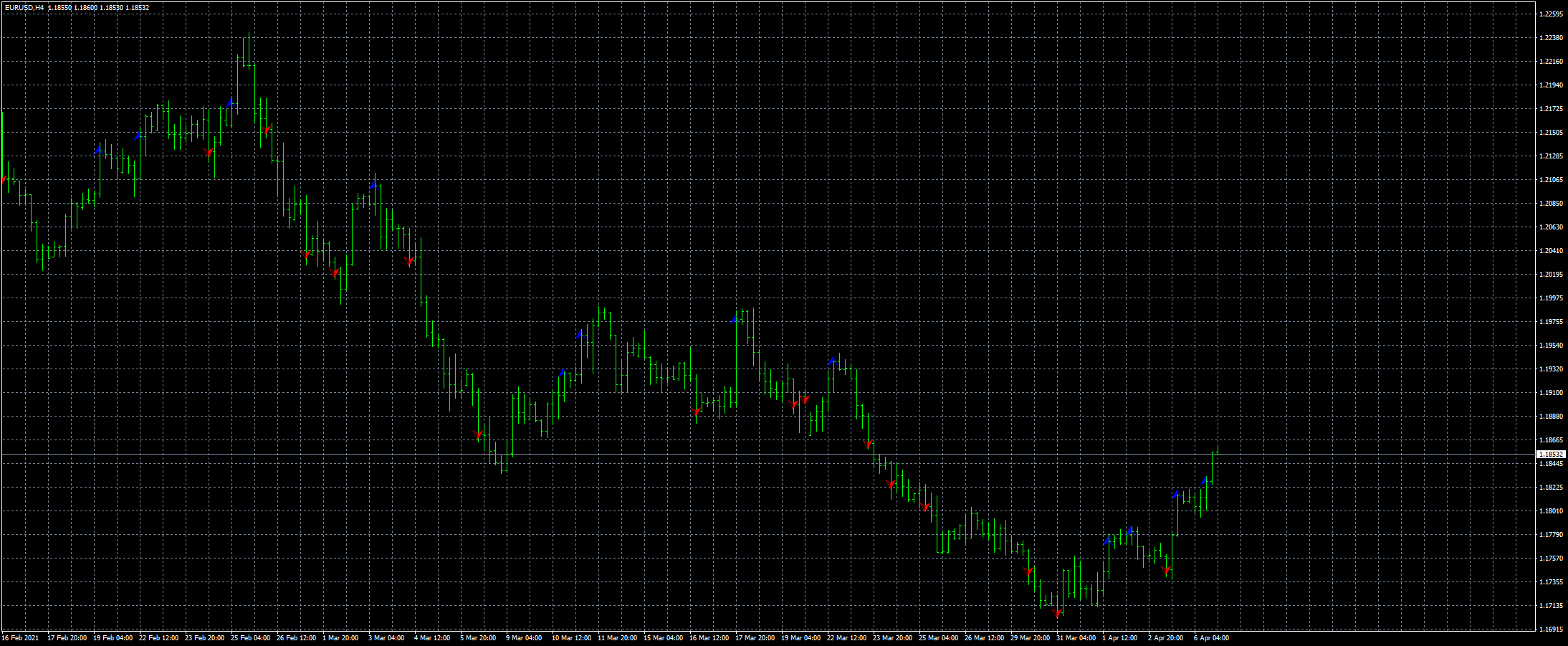This screenshot has width=1568, height=646.
Task: Click the 25 Mar 04:00 time label
Action: 938,637
